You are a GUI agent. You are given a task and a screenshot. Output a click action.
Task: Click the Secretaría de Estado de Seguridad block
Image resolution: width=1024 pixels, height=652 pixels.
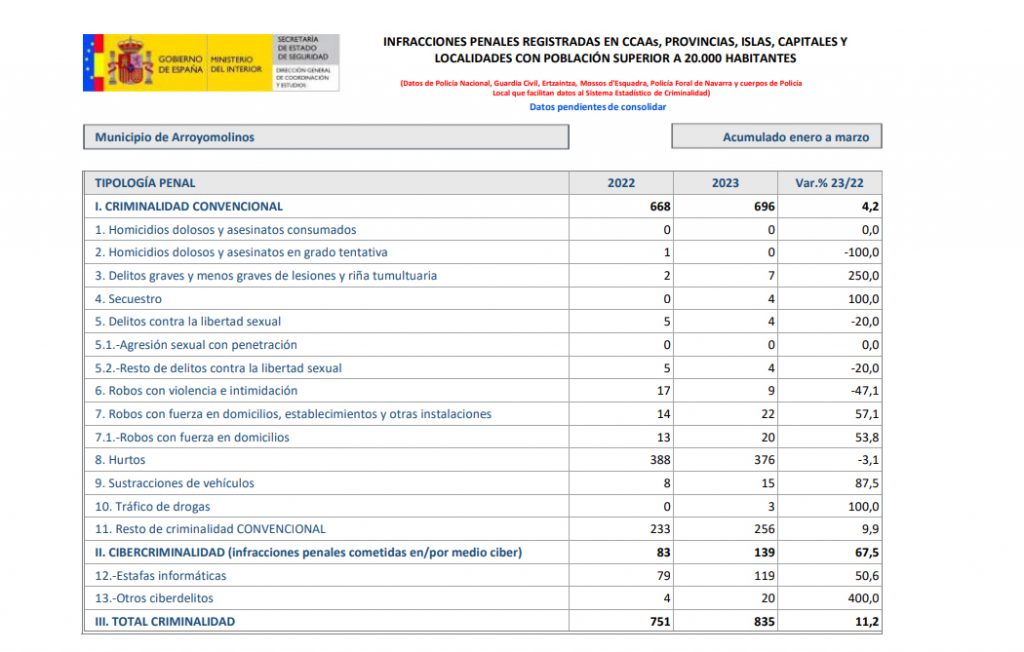[x=305, y=63]
